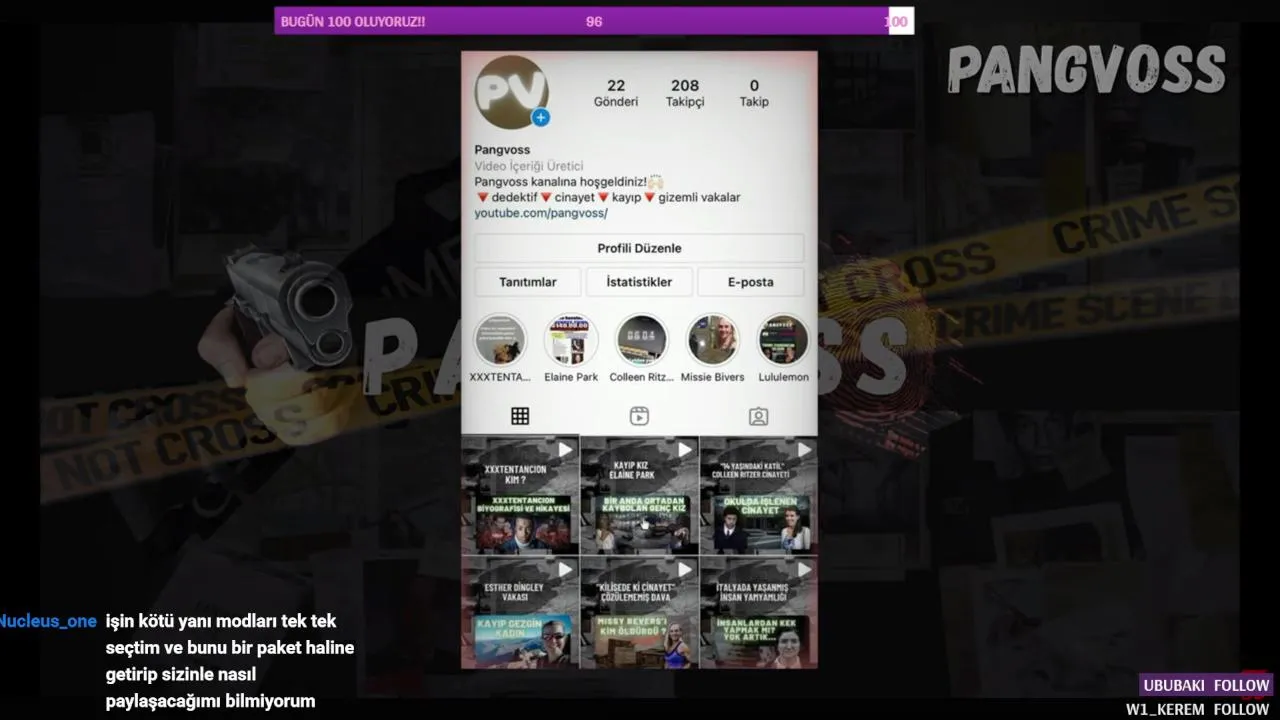Screen dimensions: 1280x720
Task: Click the UBUBAKI FOLLOW alert
Action: coord(1207,685)
